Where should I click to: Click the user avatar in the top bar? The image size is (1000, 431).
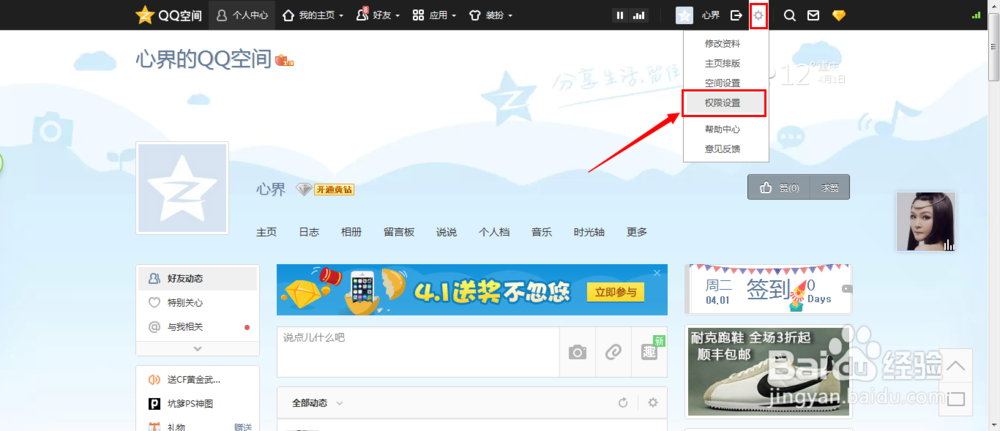[x=684, y=15]
